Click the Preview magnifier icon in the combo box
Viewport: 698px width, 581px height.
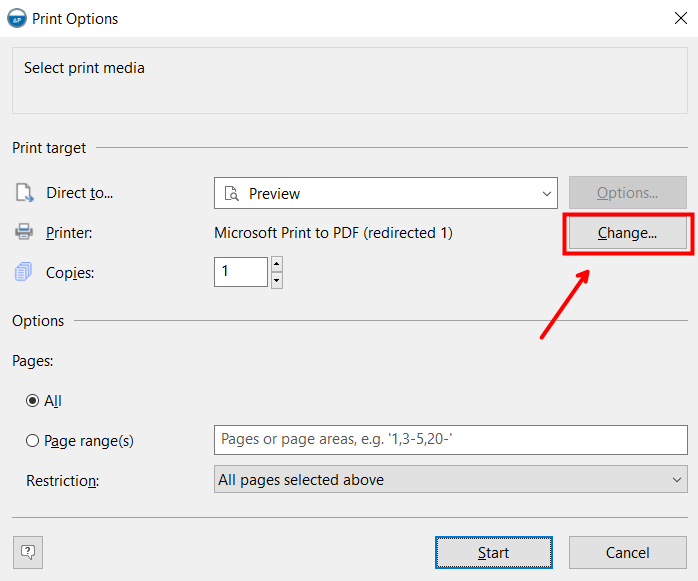(x=232, y=194)
